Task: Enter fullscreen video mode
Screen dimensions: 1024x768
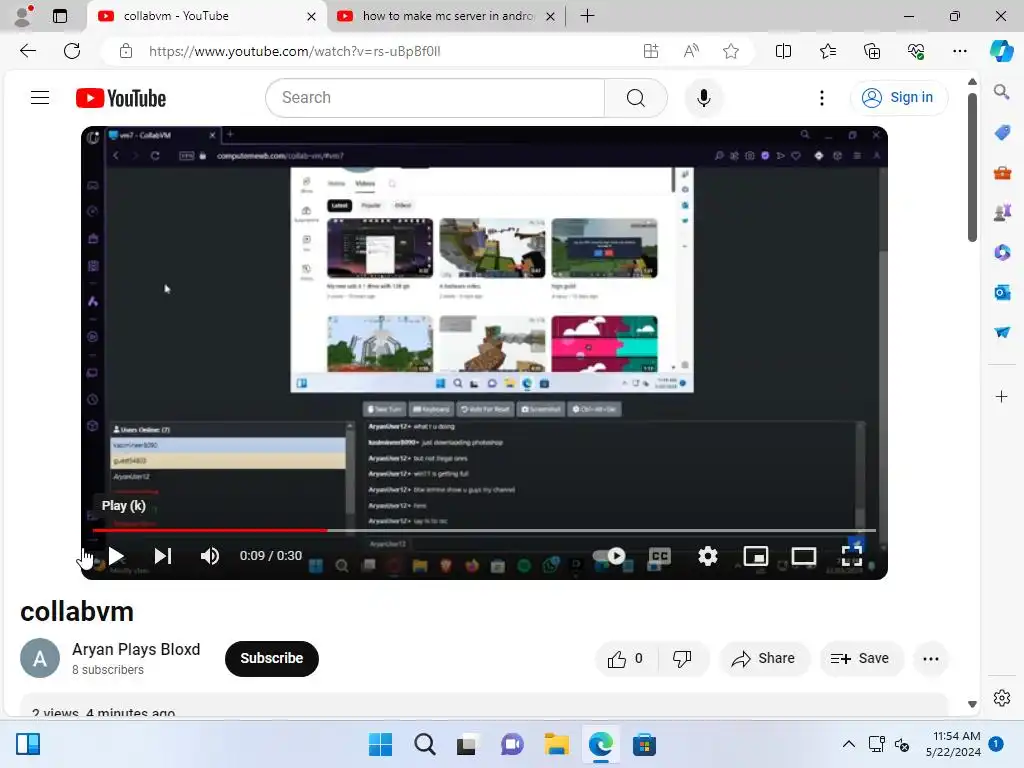Action: [x=852, y=556]
